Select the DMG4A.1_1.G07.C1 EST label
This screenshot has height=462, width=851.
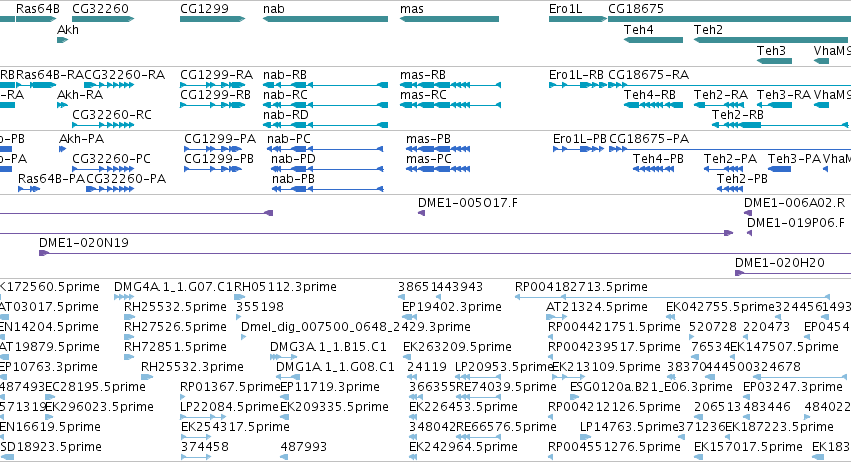[173, 287]
